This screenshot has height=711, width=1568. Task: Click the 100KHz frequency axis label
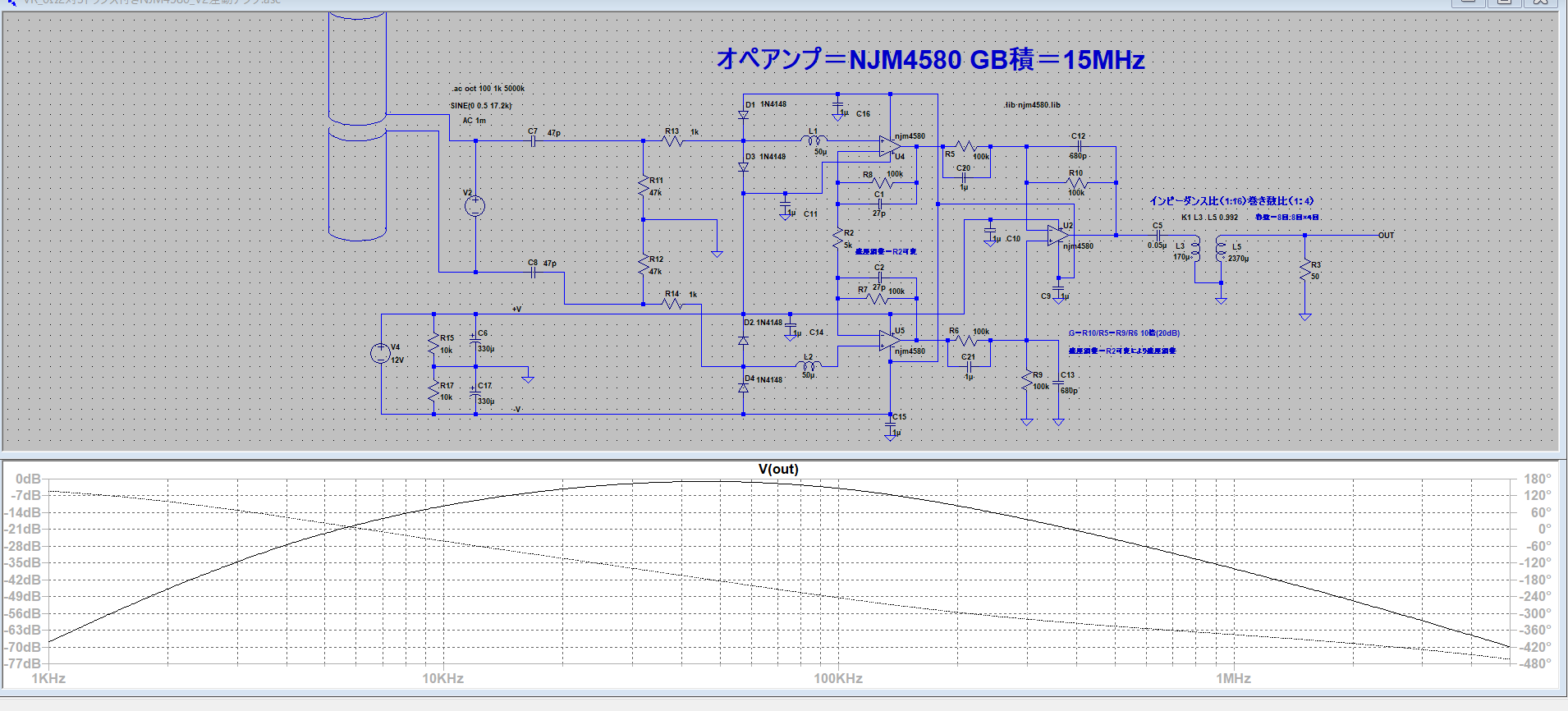[837, 678]
